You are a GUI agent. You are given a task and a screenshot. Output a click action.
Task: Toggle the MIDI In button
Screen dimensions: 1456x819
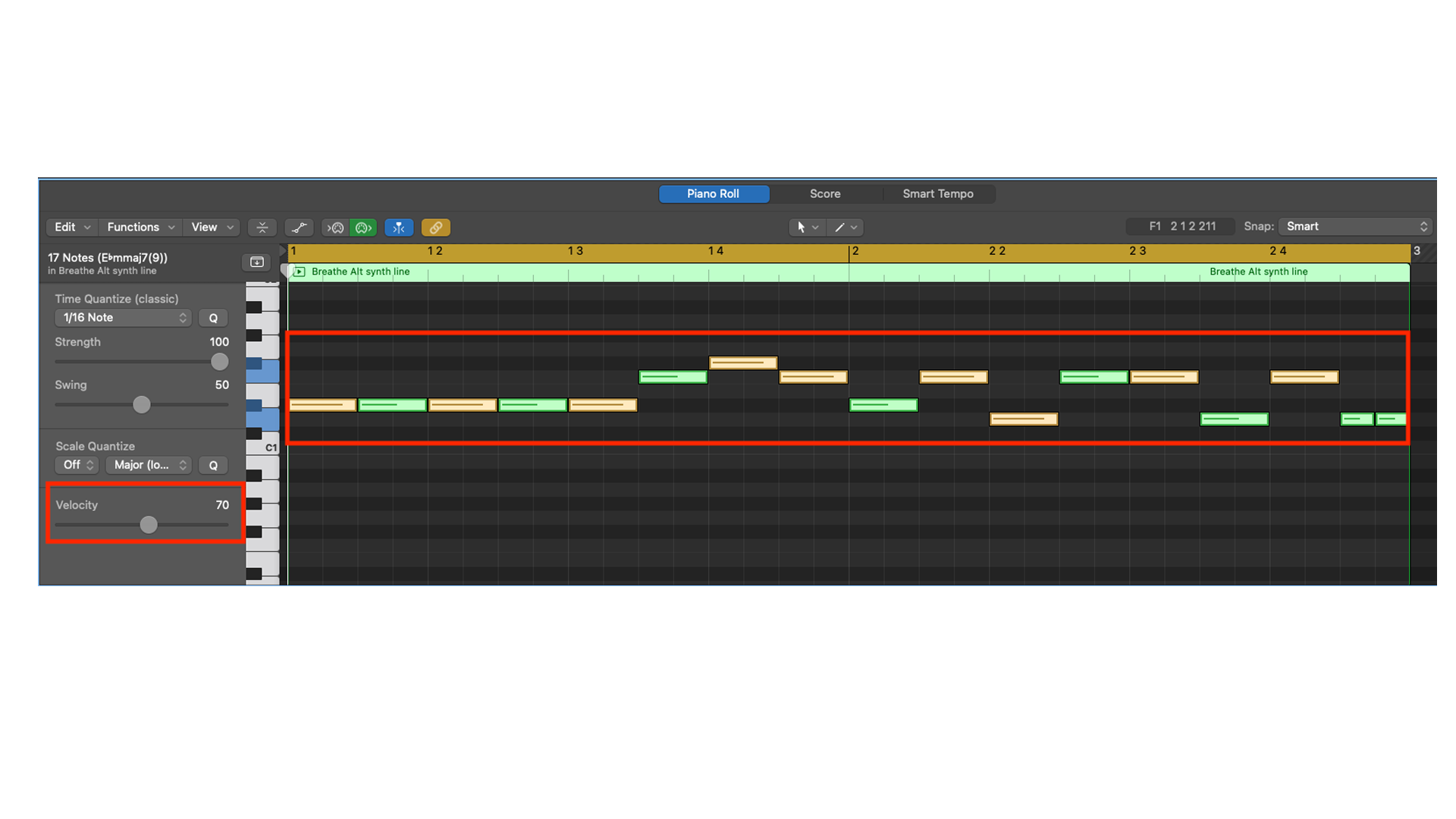335,227
